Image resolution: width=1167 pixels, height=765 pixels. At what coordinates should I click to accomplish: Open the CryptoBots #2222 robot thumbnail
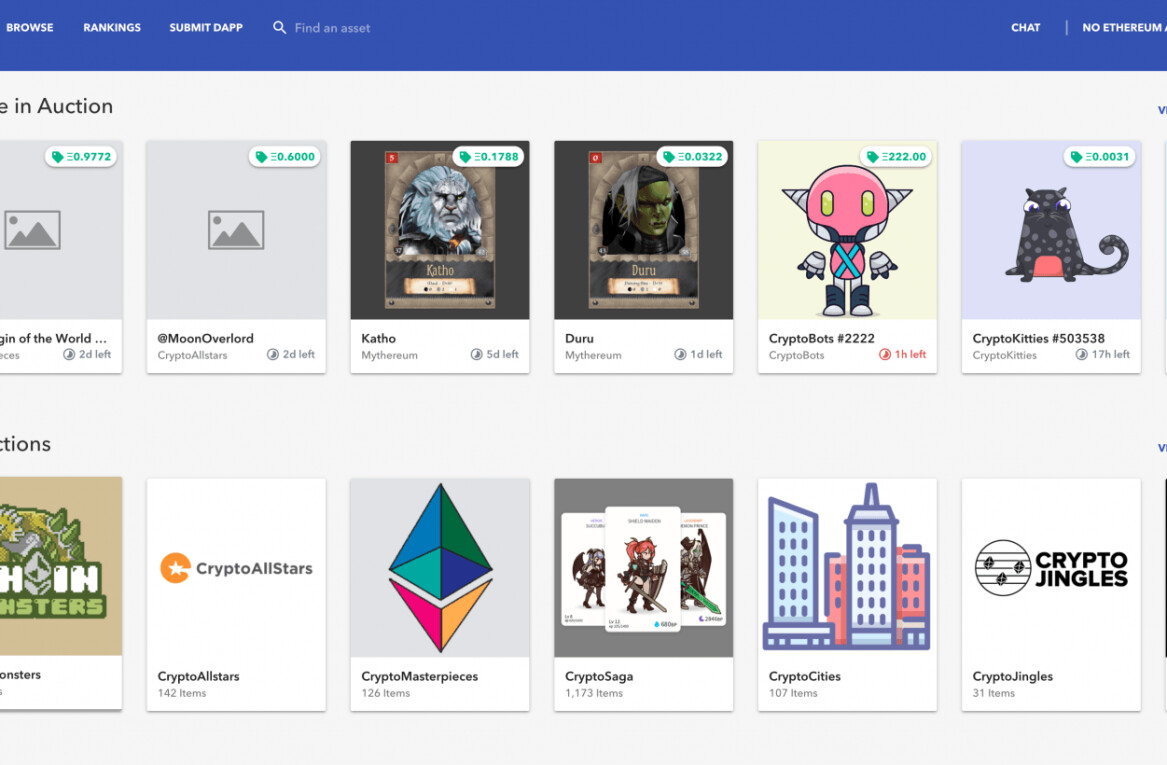tap(847, 240)
